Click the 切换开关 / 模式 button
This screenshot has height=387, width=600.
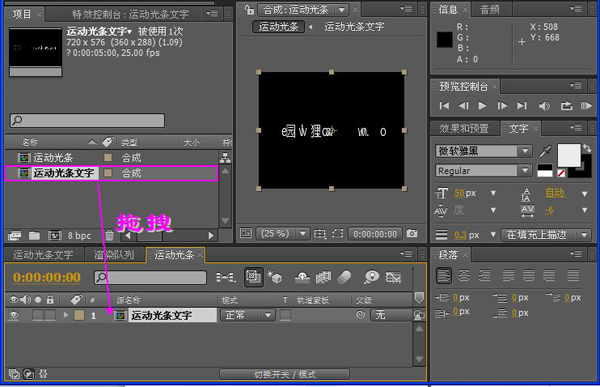click(284, 374)
